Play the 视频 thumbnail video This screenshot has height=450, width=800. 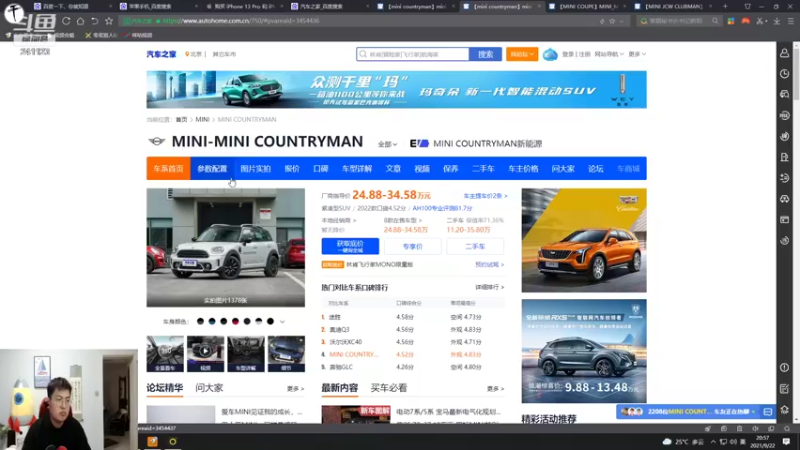(x=205, y=353)
